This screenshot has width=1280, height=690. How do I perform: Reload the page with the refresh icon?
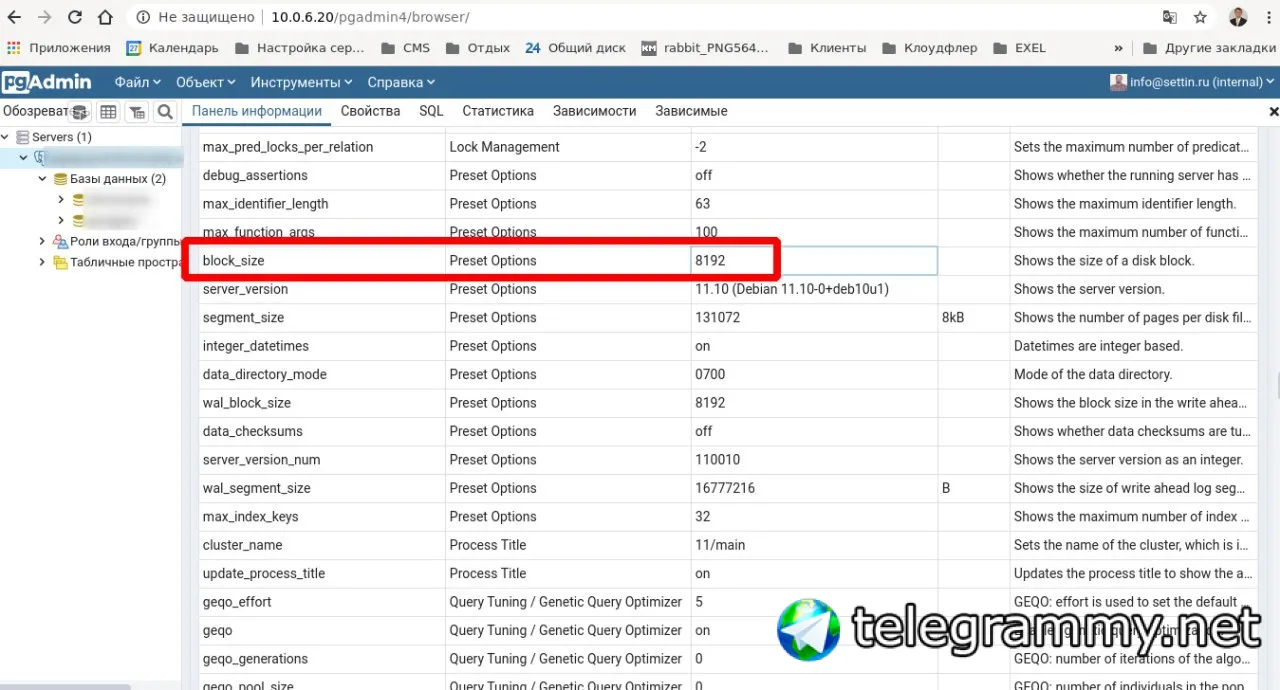pyautogui.click(x=75, y=18)
